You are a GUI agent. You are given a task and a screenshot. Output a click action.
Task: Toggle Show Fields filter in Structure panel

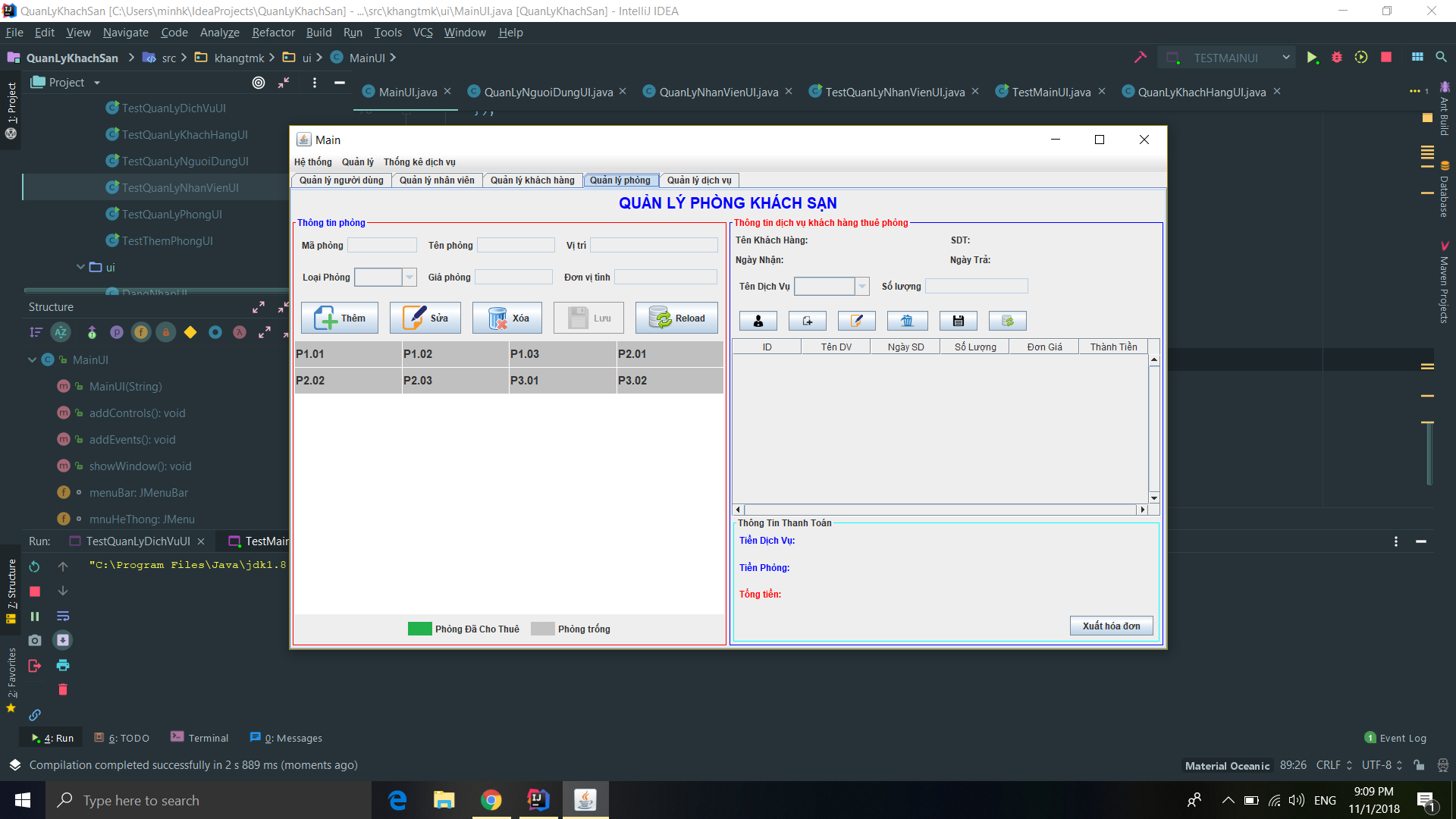pos(141,332)
